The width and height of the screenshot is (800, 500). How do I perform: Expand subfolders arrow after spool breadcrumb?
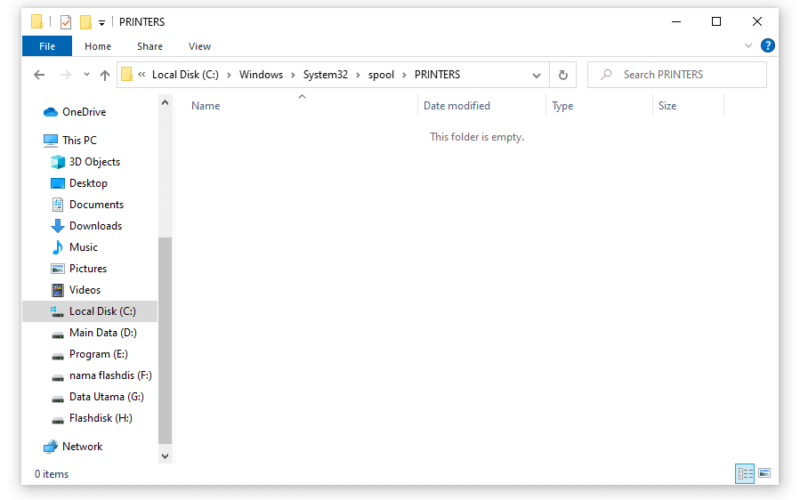(404, 75)
